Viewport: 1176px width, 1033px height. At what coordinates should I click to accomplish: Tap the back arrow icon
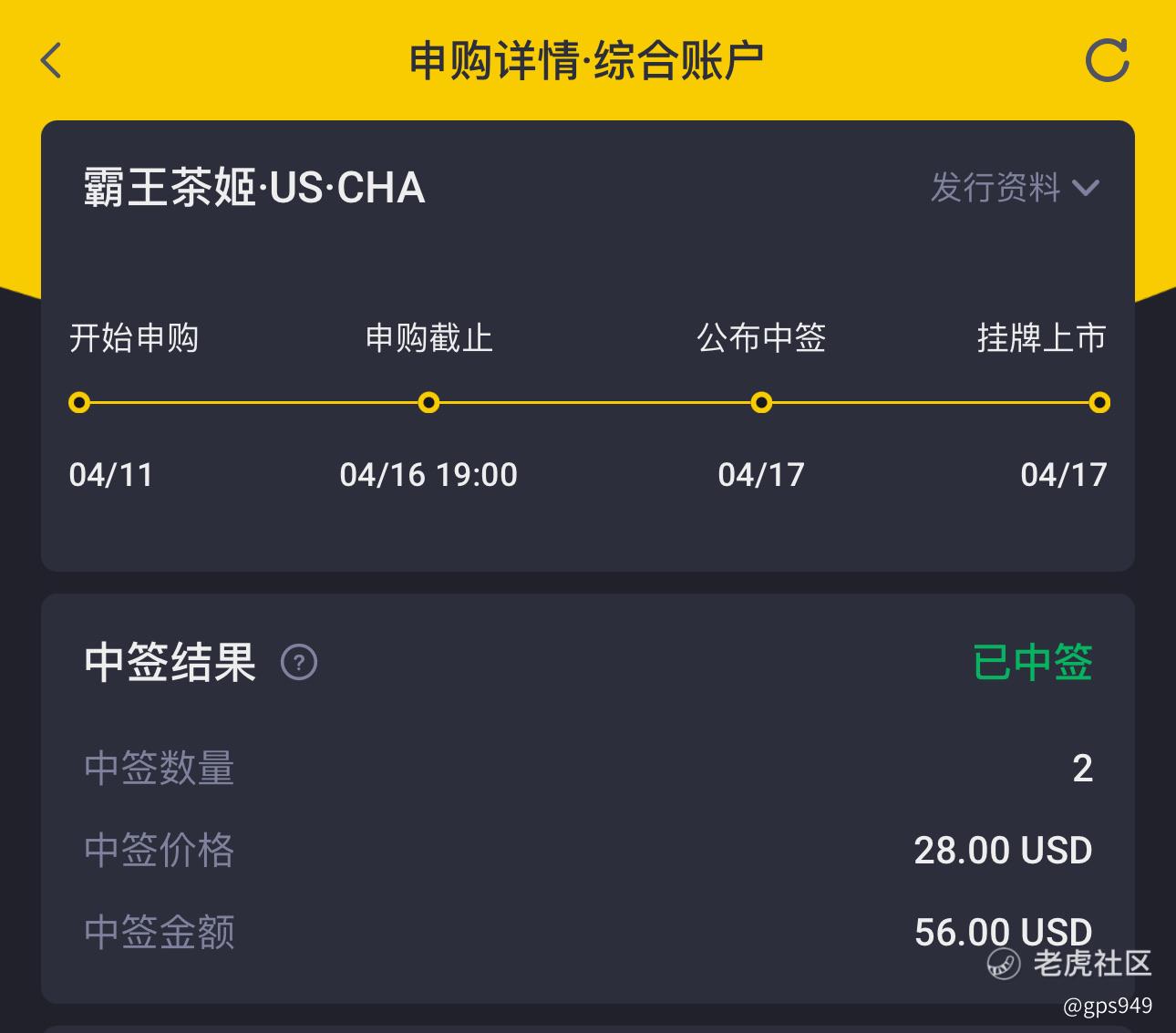(x=51, y=61)
